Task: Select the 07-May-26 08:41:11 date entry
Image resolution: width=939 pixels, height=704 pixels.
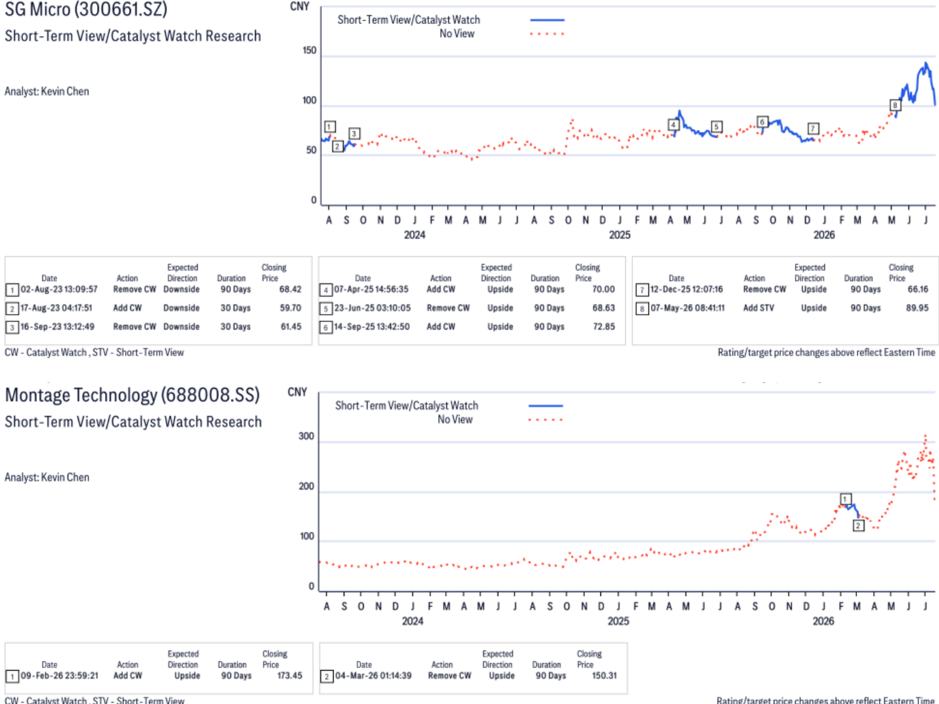Action: (687, 308)
